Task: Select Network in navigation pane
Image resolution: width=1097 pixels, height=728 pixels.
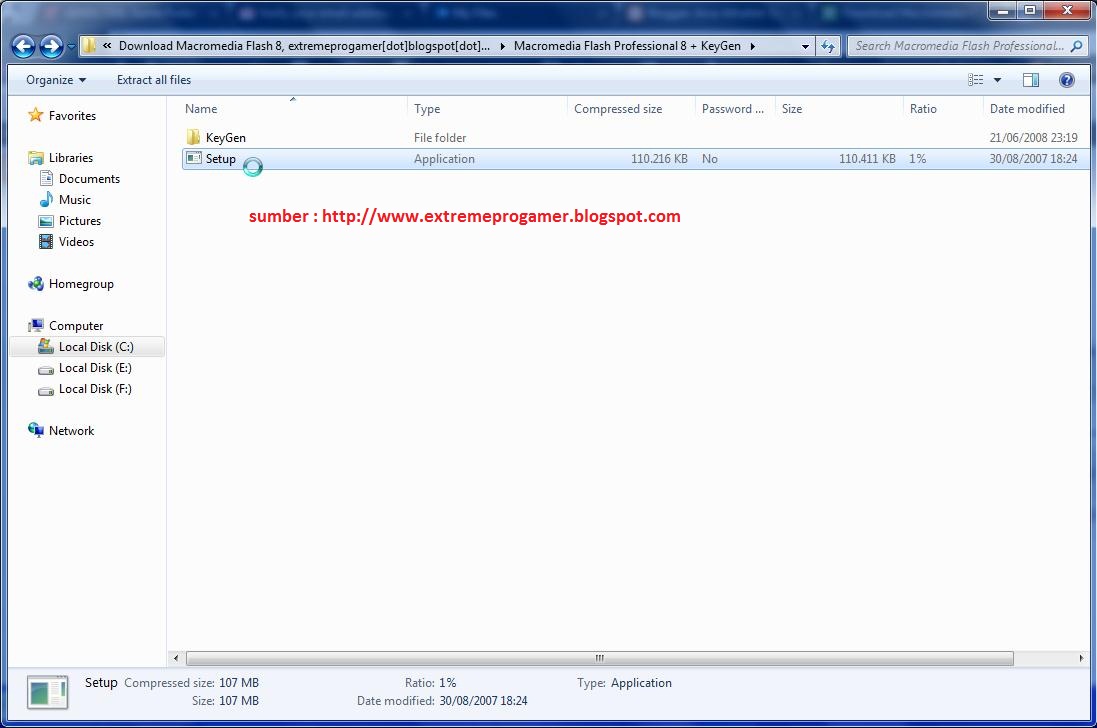Action: click(x=71, y=431)
